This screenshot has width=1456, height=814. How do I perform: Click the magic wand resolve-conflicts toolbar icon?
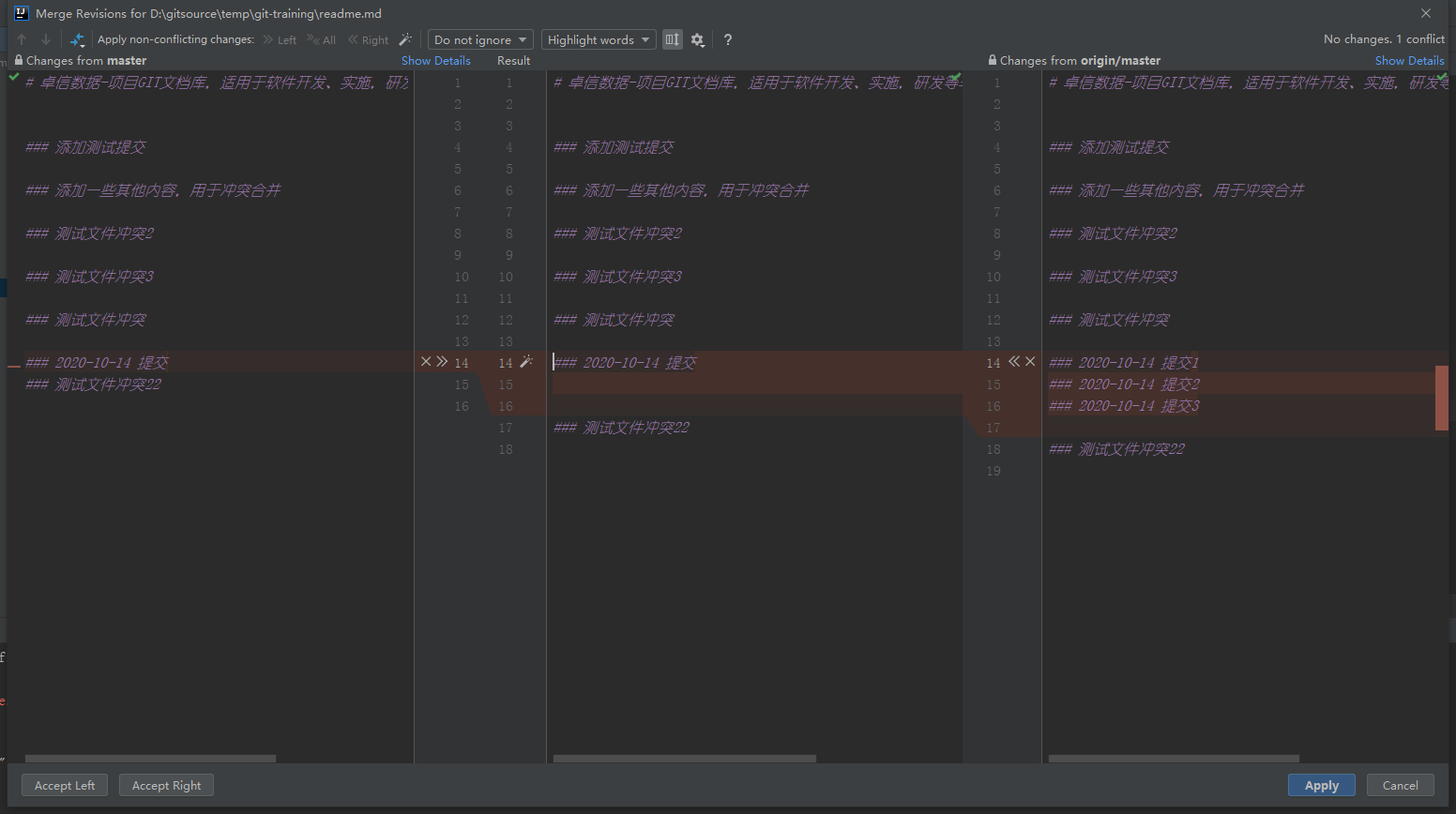(x=405, y=39)
